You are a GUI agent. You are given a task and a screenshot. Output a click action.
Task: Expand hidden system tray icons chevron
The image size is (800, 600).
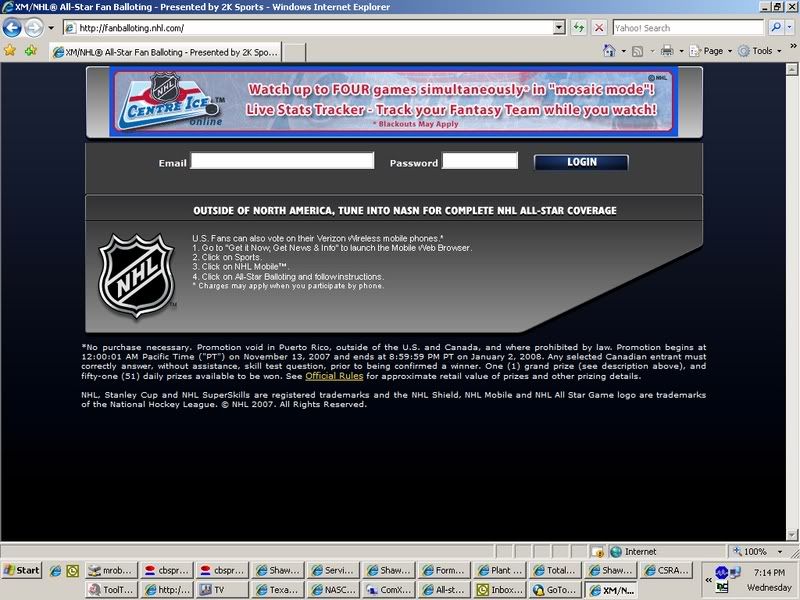point(708,580)
